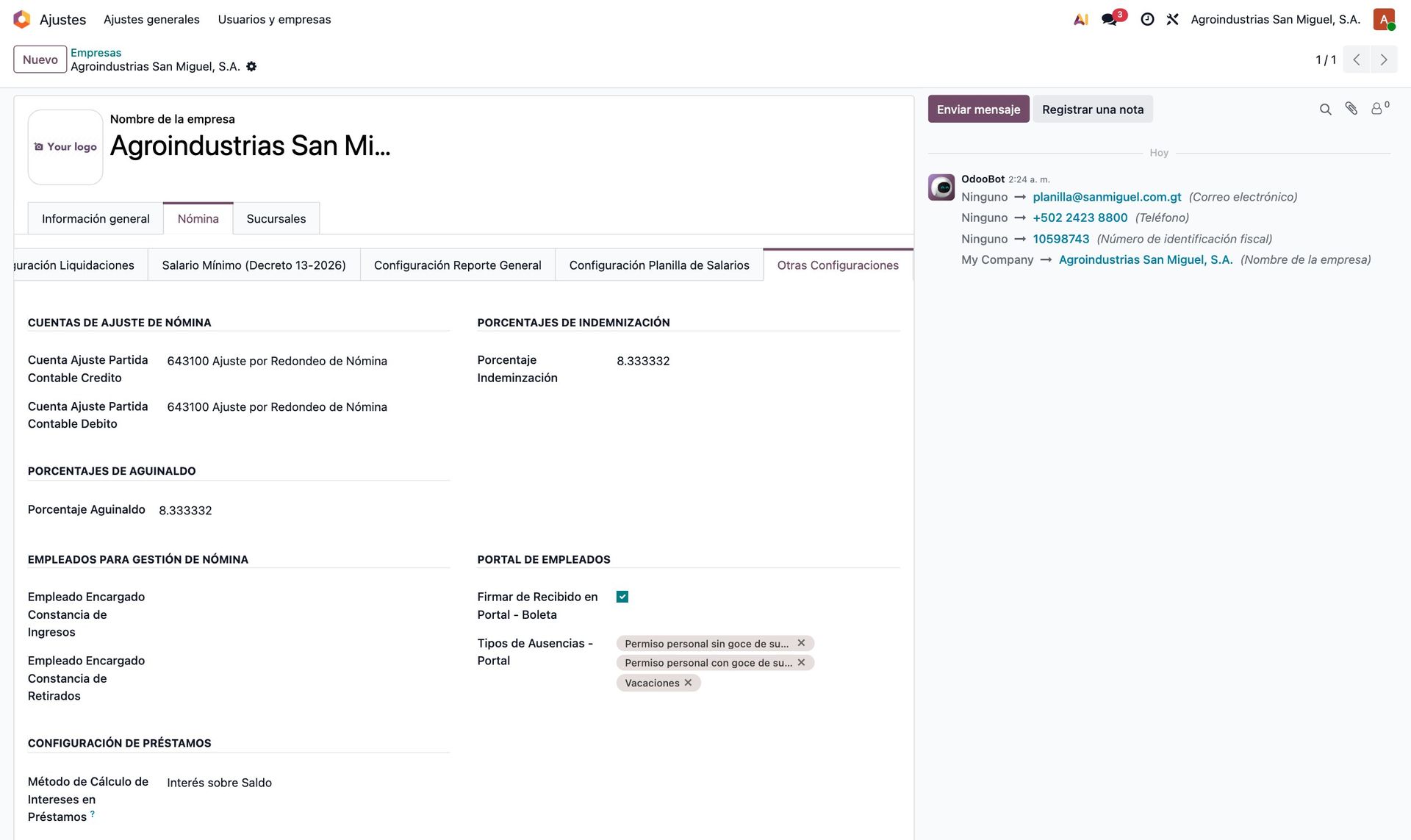
Task: Search chatter messages magnifier icon
Action: [x=1325, y=110]
